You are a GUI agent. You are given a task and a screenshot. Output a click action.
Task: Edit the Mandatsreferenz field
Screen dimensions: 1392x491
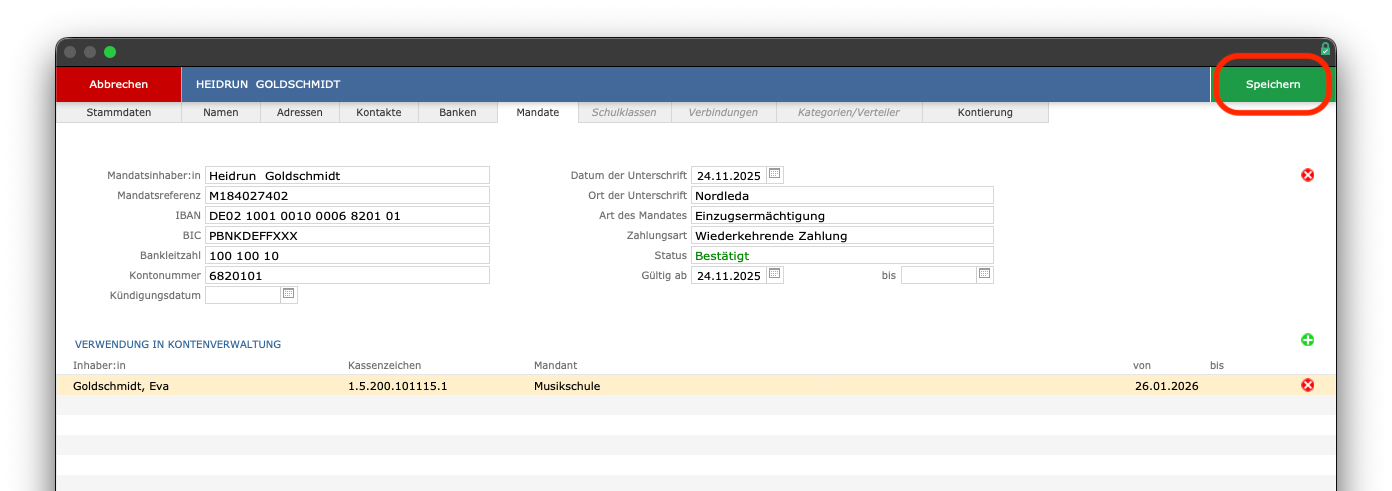[346, 195]
